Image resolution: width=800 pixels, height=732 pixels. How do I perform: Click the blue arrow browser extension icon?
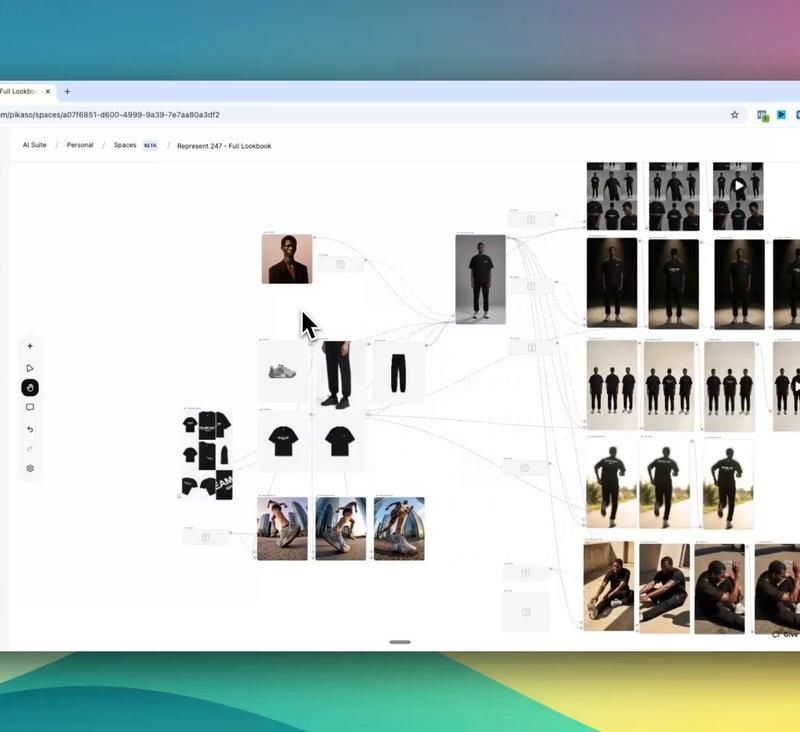781,115
